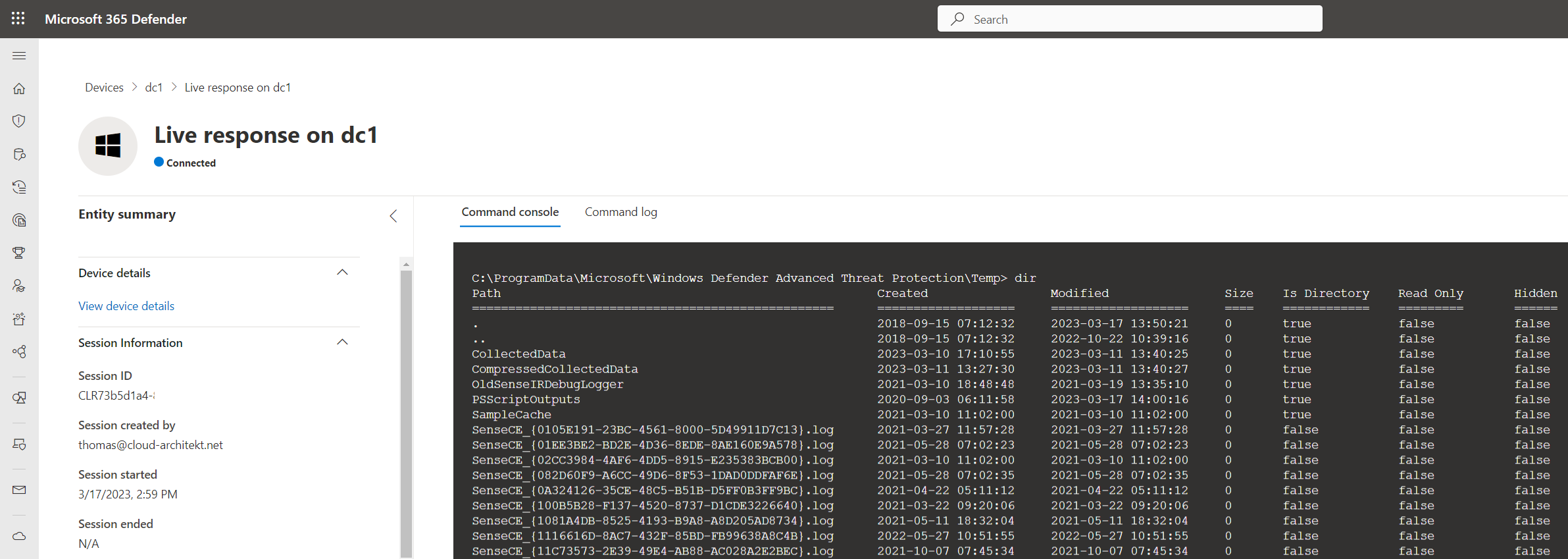The width and height of the screenshot is (1568, 559).
Task: Switch to Command console tab
Action: [x=510, y=212]
